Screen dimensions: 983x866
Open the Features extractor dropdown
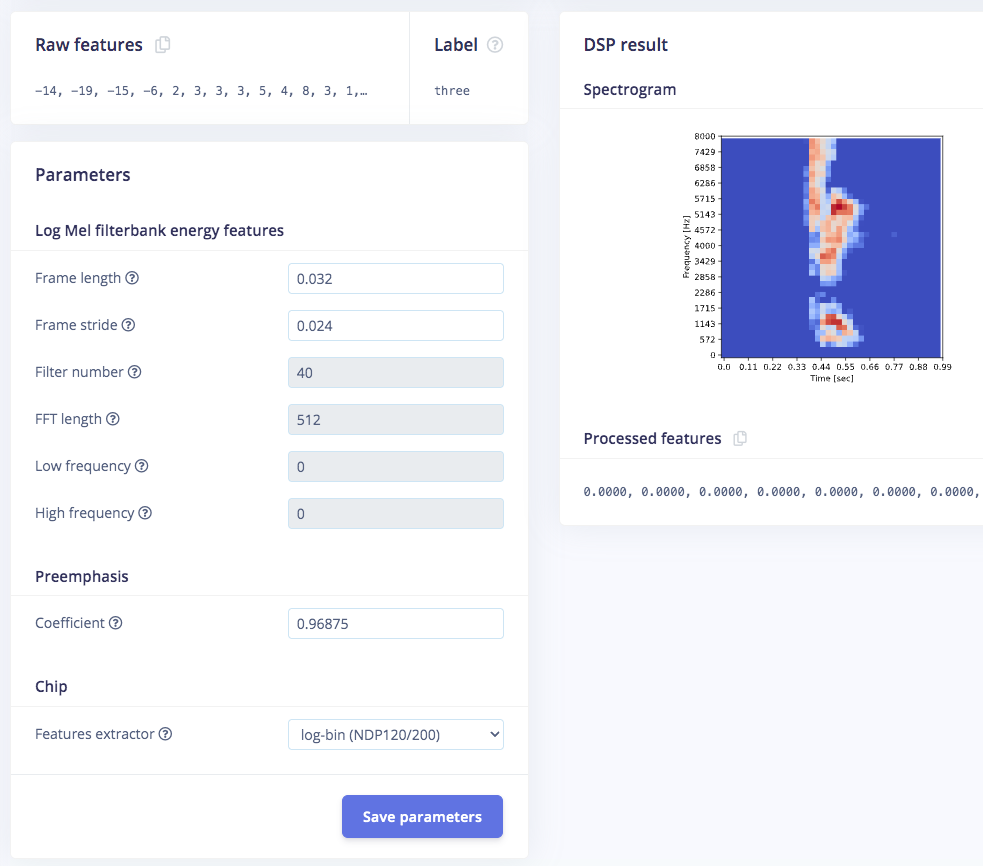click(396, 734)
